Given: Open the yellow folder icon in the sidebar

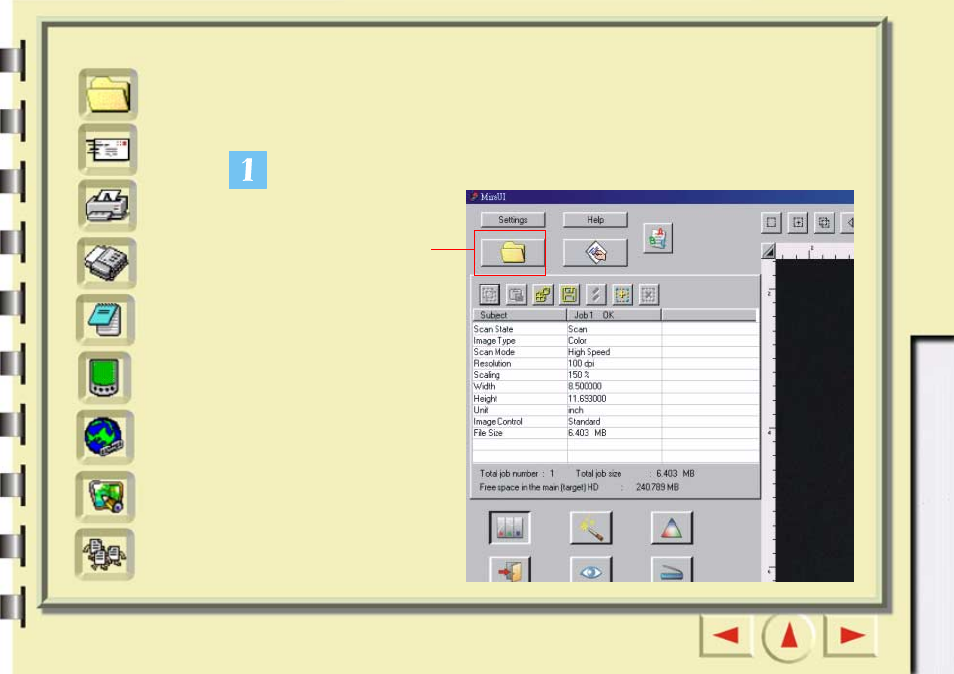Looking at the screenshot, I should [x=108, y=94].
